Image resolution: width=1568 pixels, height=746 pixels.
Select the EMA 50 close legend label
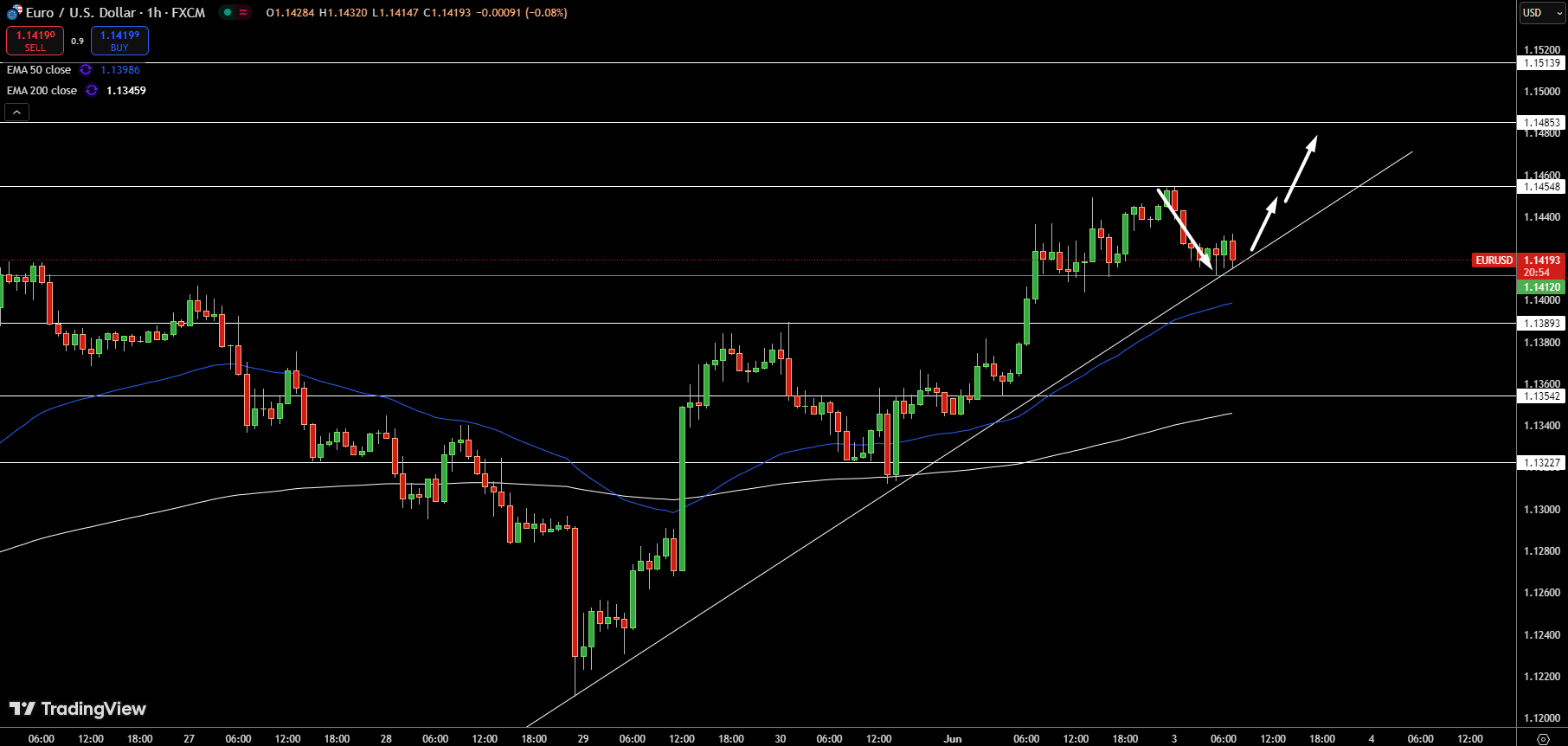pos(39,69)
